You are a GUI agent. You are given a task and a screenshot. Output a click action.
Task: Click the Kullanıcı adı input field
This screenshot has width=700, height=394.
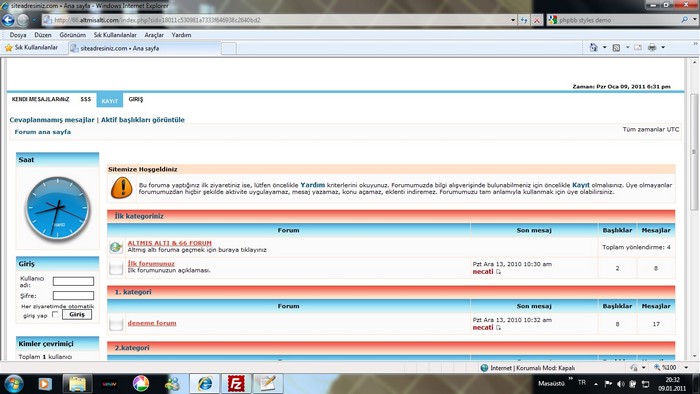[73, 281]
